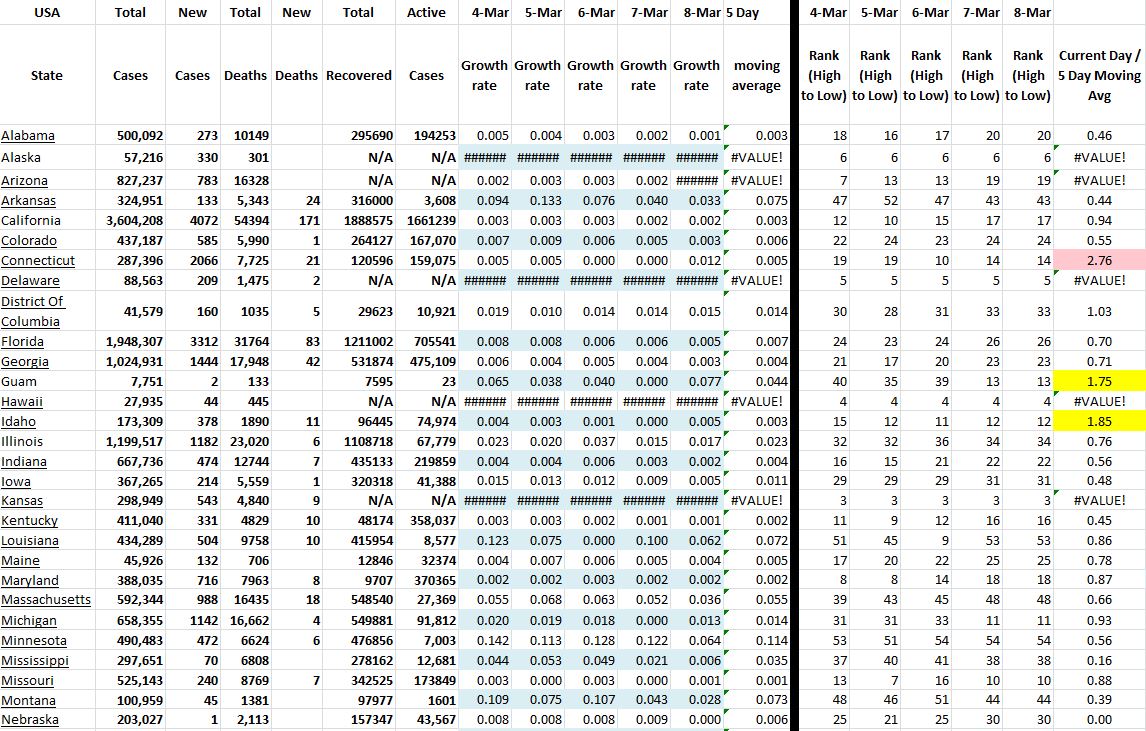Select California's total cases cell 3,604,208

click(131, 221)
